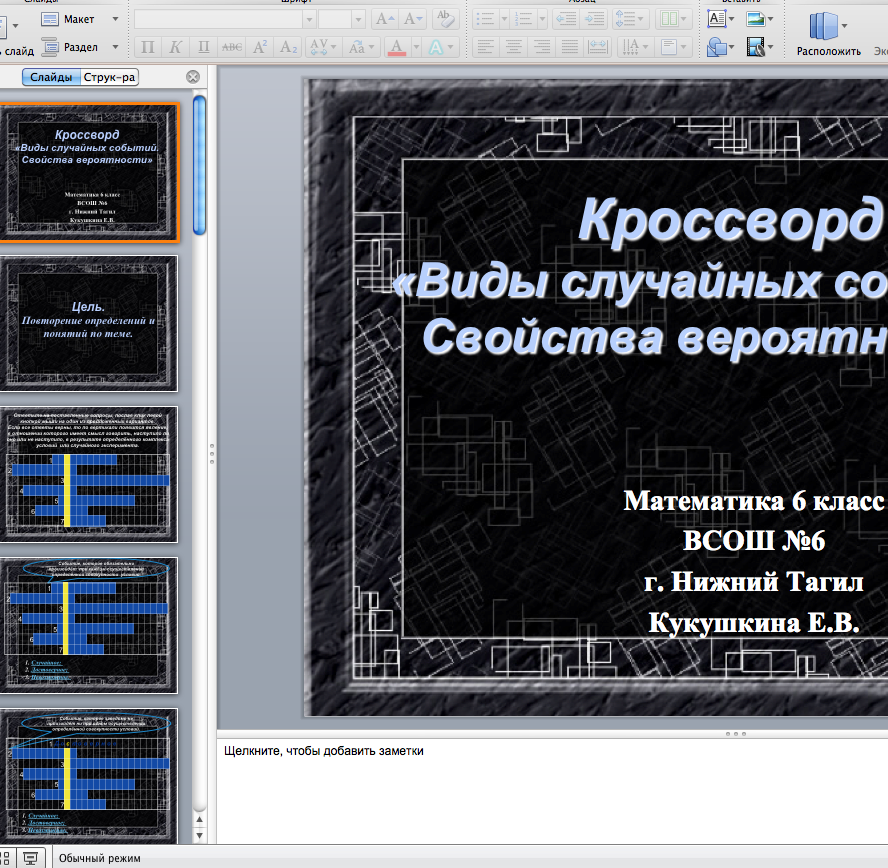The height and width of the screenshot is (868, 888).
Task: Click the slide pane vertical scrollbar thumb
Action: click(199, 165)
